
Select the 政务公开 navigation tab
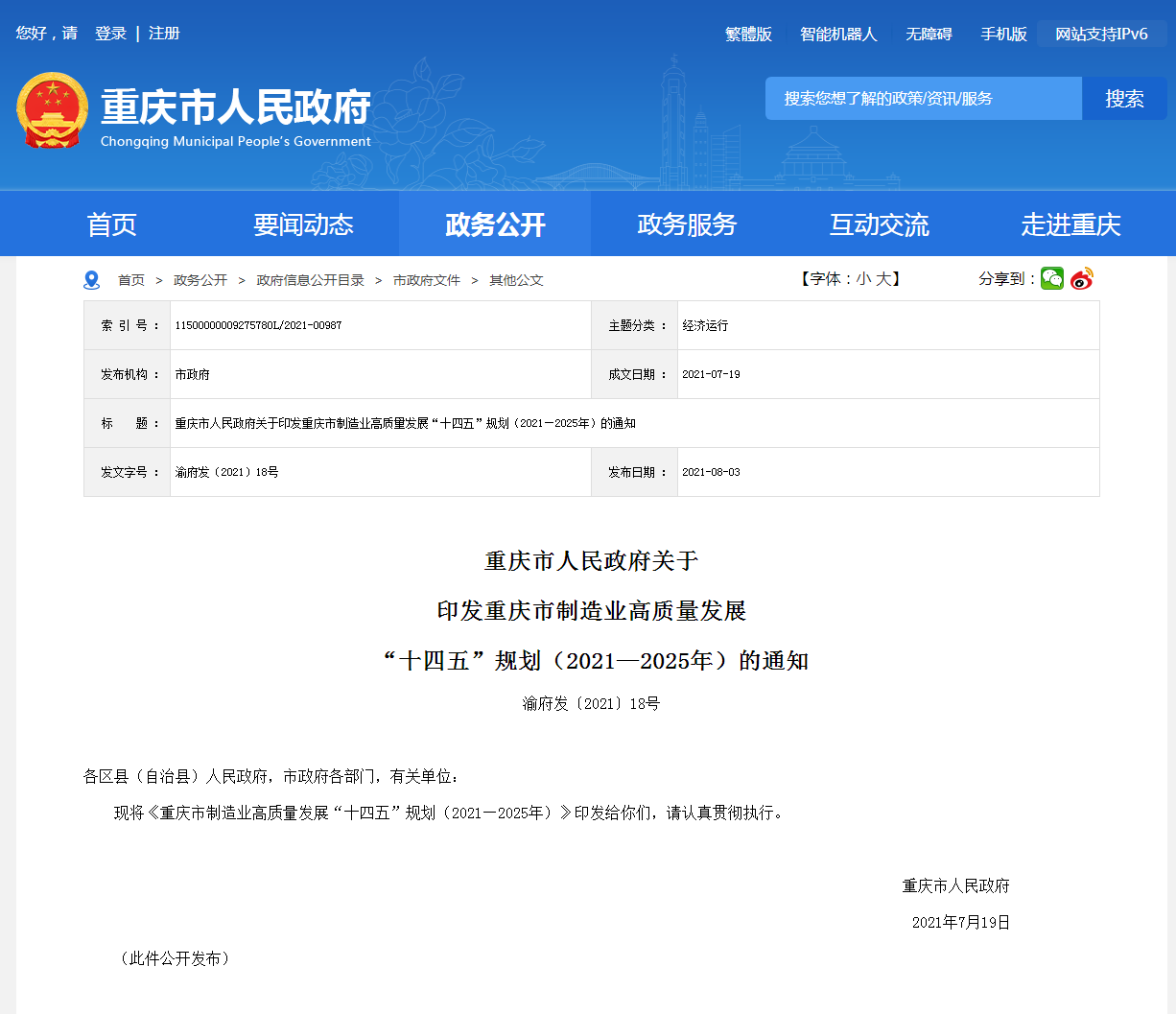495,224
